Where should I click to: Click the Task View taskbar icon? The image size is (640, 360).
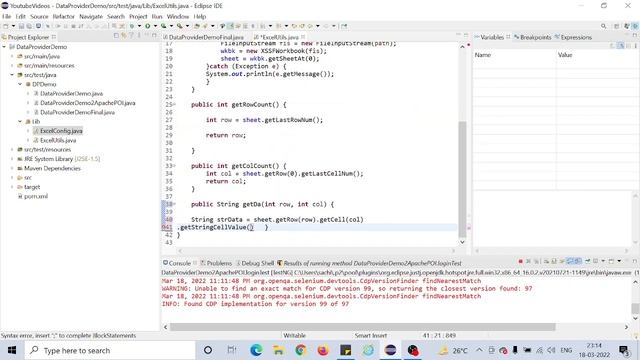click(231, 350)
